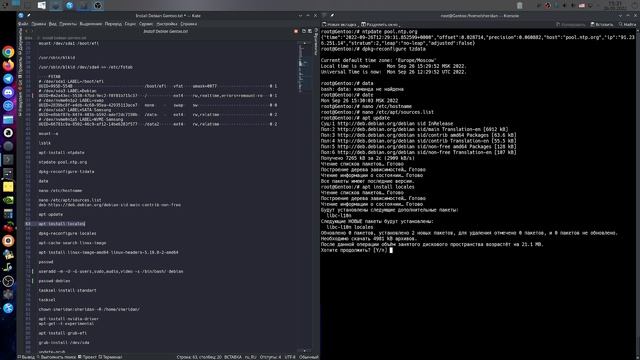Click the line 'dpkg-reconfigure locales' in Kate
The height and width of the screenshot is (360, 640).
coord(67,233)
